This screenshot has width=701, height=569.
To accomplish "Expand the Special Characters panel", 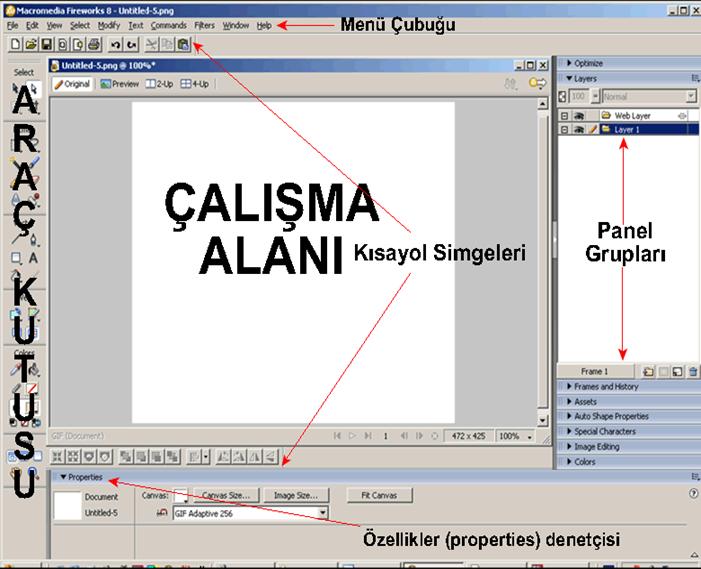I will pyautogui.click(x=569, y=431).
